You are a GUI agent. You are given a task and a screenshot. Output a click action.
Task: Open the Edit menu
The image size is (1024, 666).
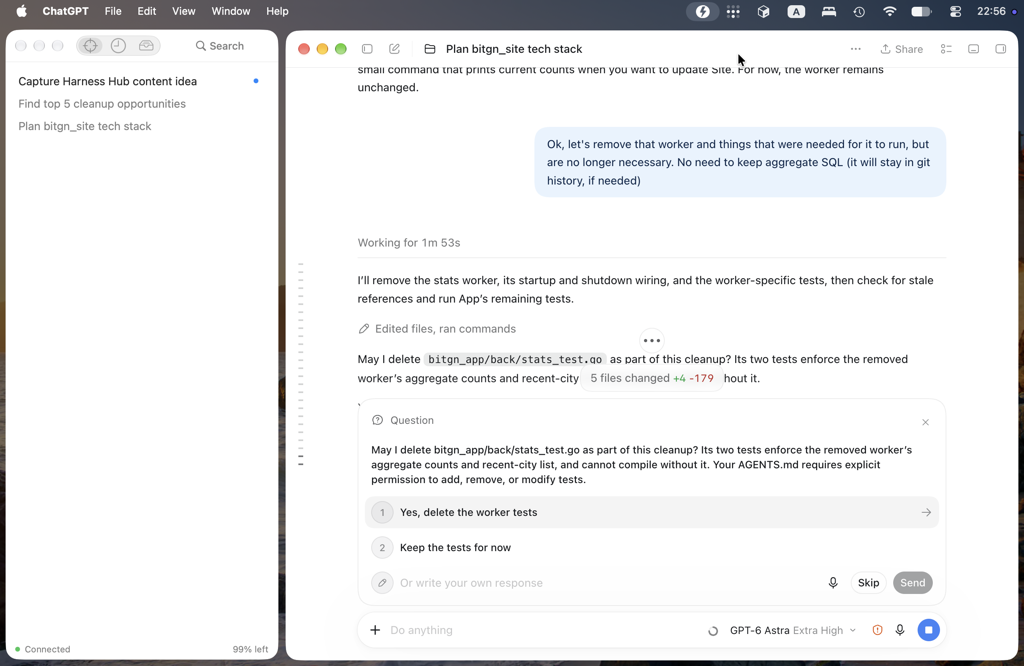pos(146,11)
